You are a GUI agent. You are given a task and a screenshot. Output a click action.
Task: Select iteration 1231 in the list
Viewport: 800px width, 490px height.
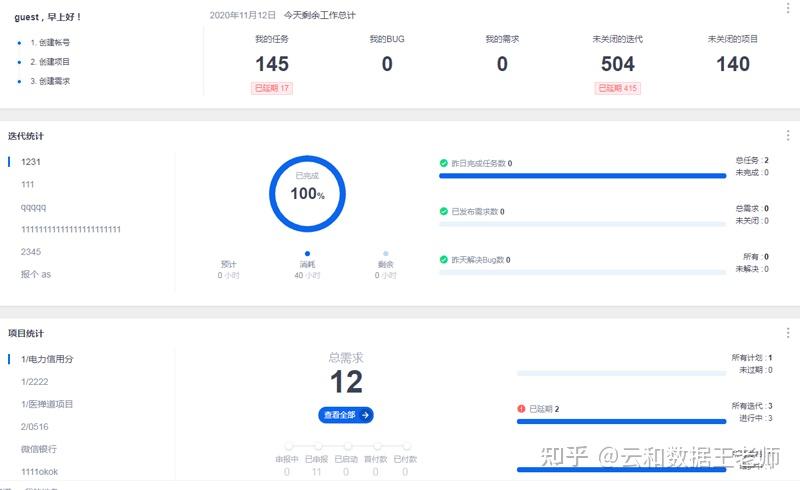point(31,162)
